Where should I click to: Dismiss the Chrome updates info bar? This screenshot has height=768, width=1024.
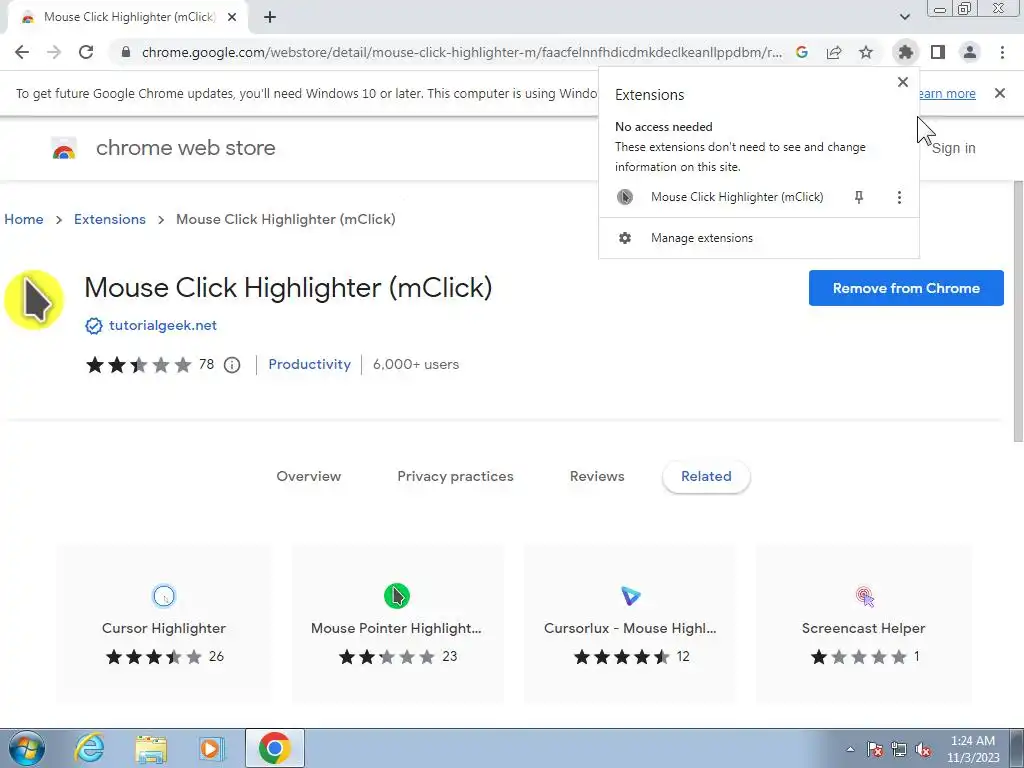click(1000, 93)
